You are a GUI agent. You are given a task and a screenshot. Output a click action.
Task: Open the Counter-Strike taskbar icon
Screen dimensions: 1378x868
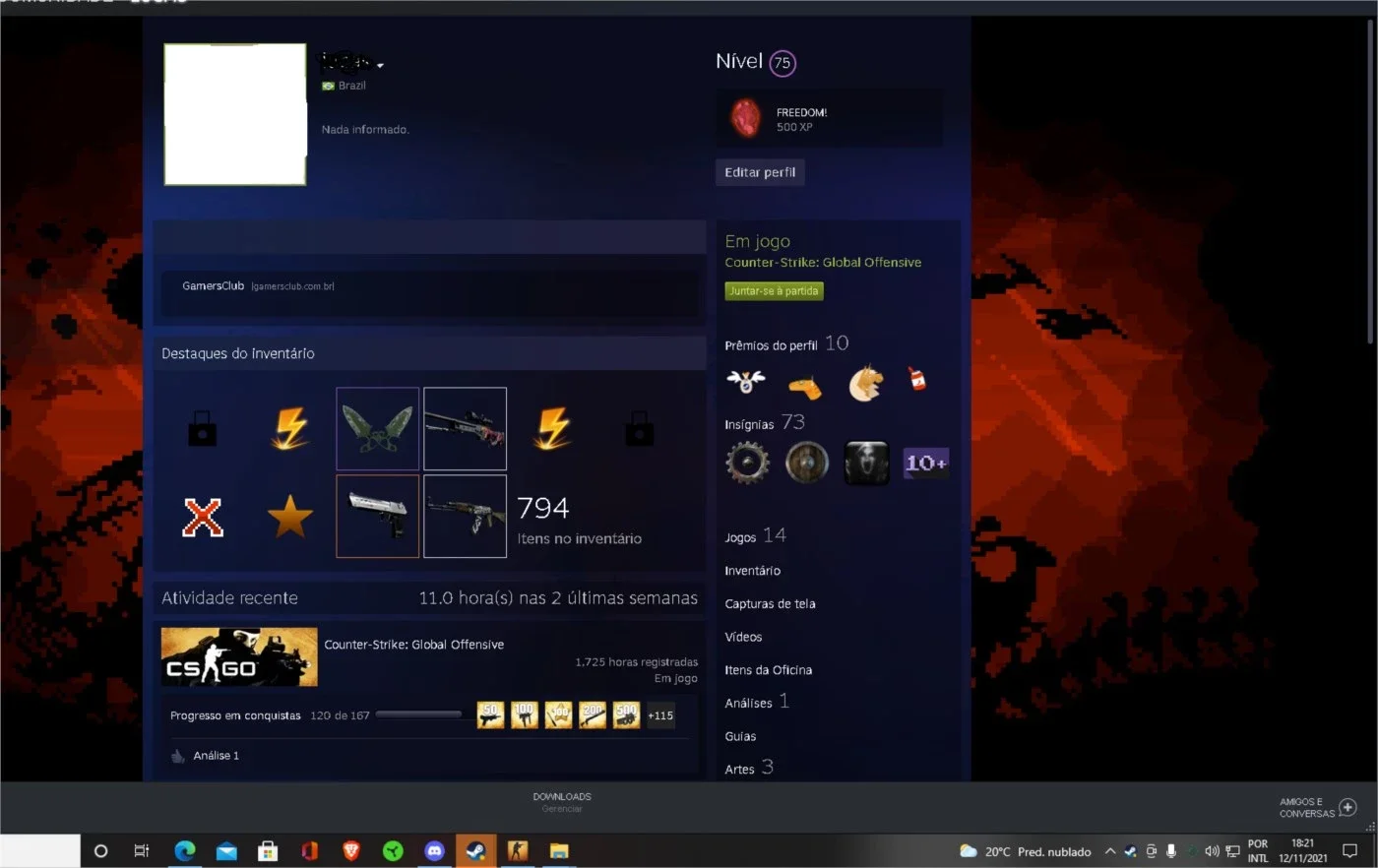518,851
